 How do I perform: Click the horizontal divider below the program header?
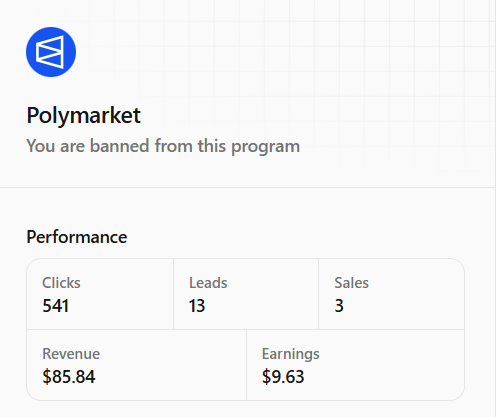click(248, 187)
